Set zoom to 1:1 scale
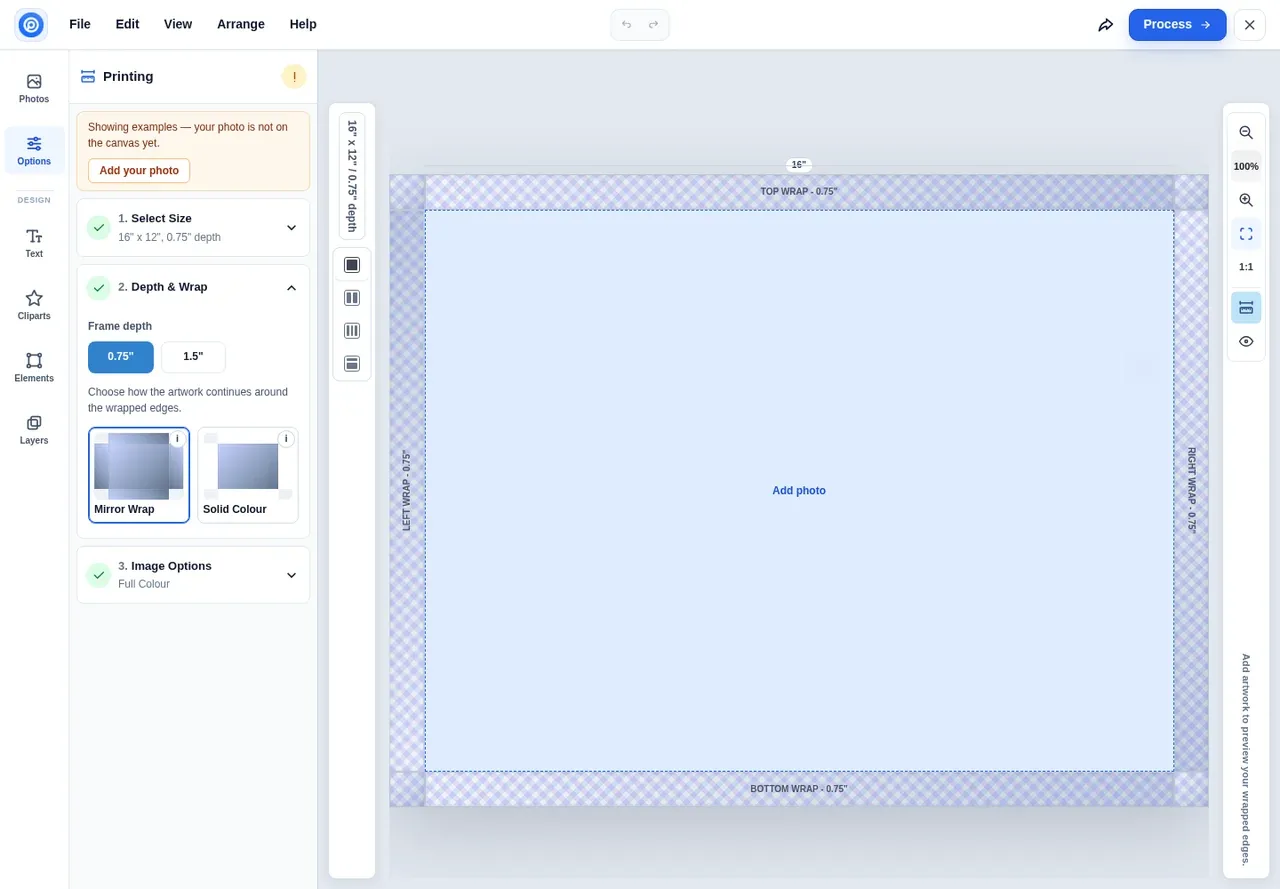Image resolution: width=1280 pixels, height=889 pixels. pyautogui.click(x=1246, y=267)
